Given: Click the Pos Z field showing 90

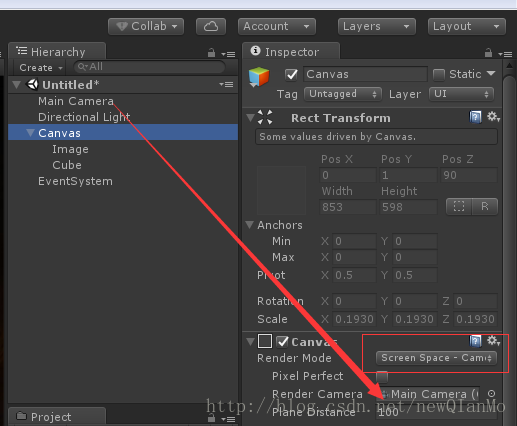Looking at the screenshot, I should click(x=469, y=175).
